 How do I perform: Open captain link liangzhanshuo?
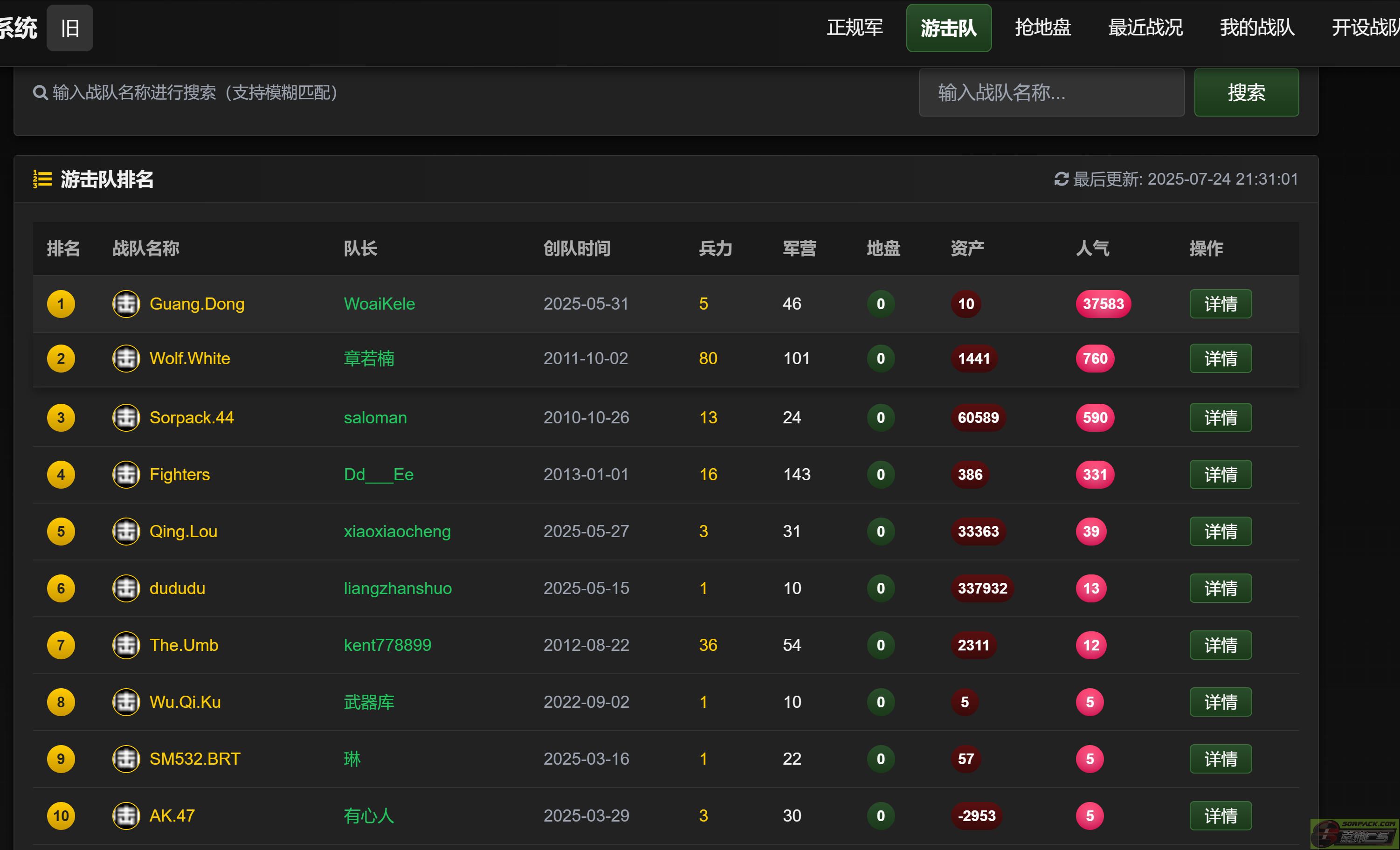click(397, 588)
